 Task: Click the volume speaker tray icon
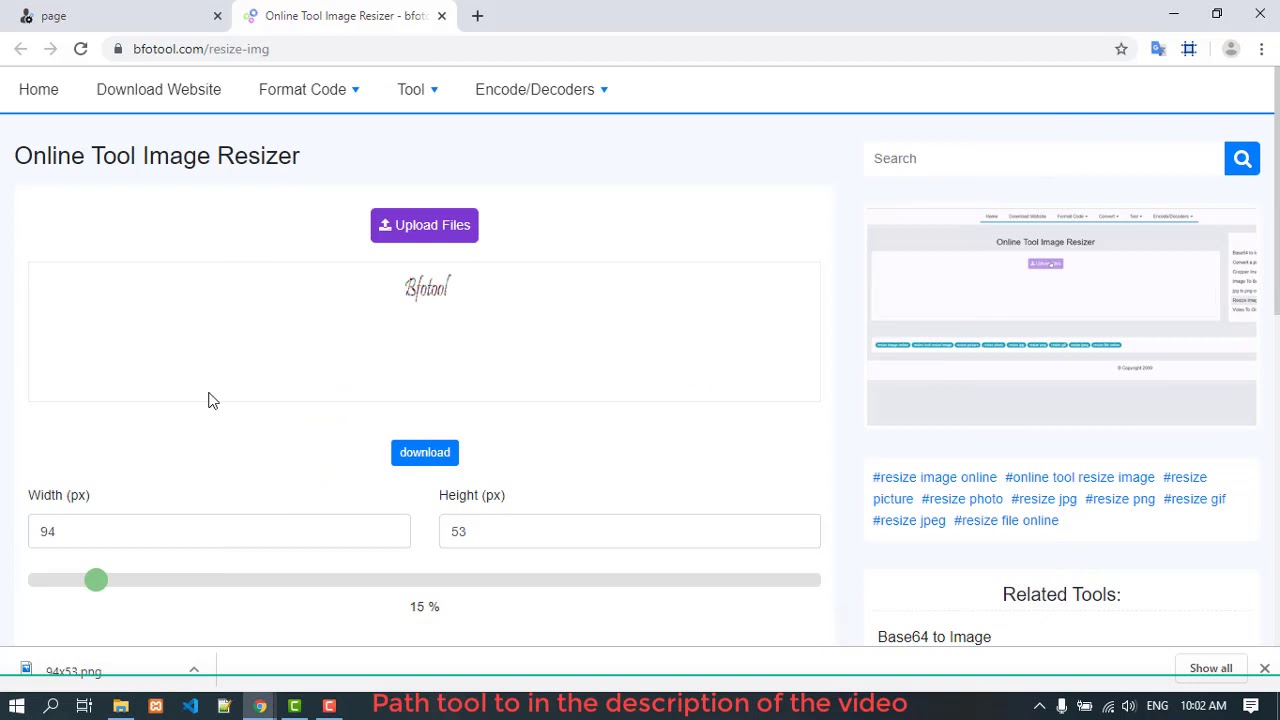point(1129,706)
